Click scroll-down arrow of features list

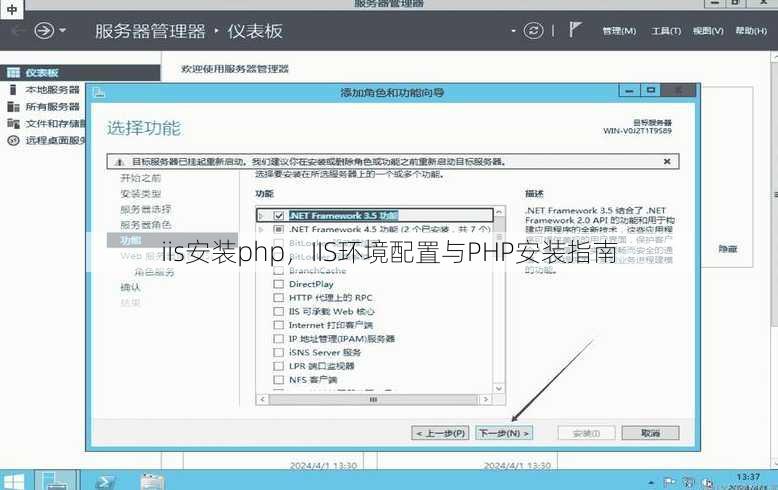pos(499,388)
